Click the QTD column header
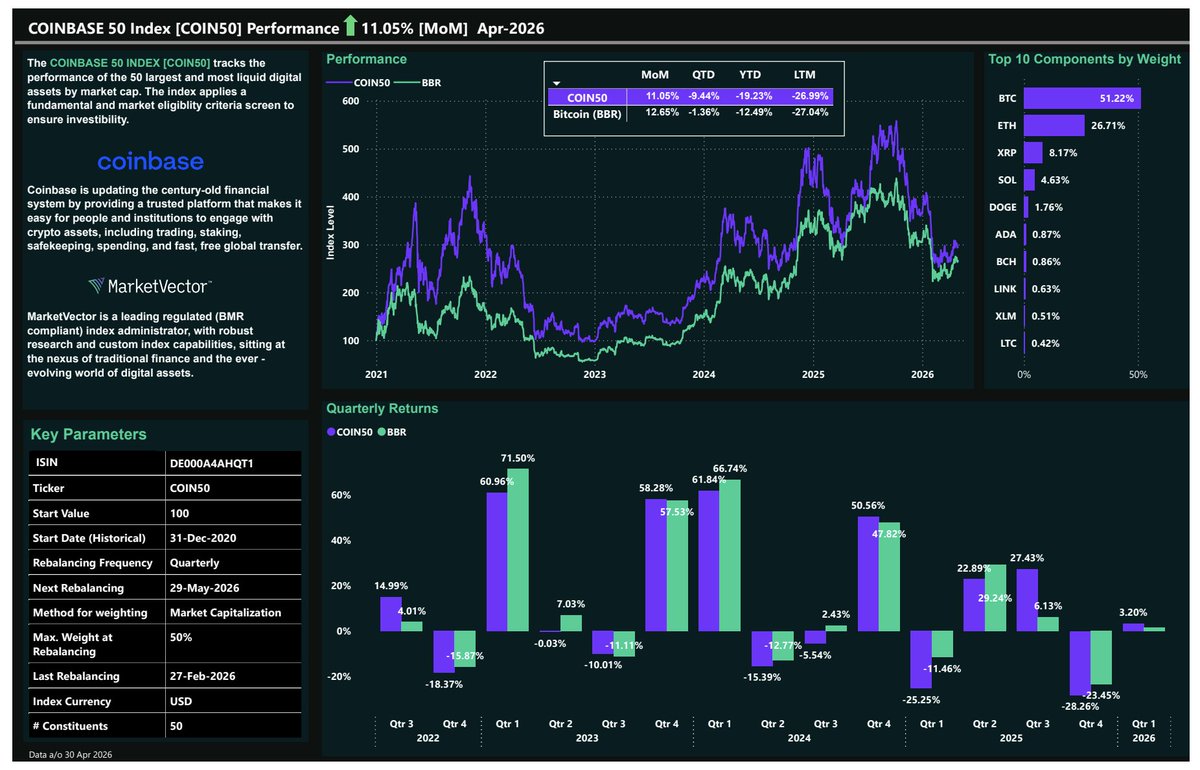Viewport: 1200px width, 770px height. 703,75
